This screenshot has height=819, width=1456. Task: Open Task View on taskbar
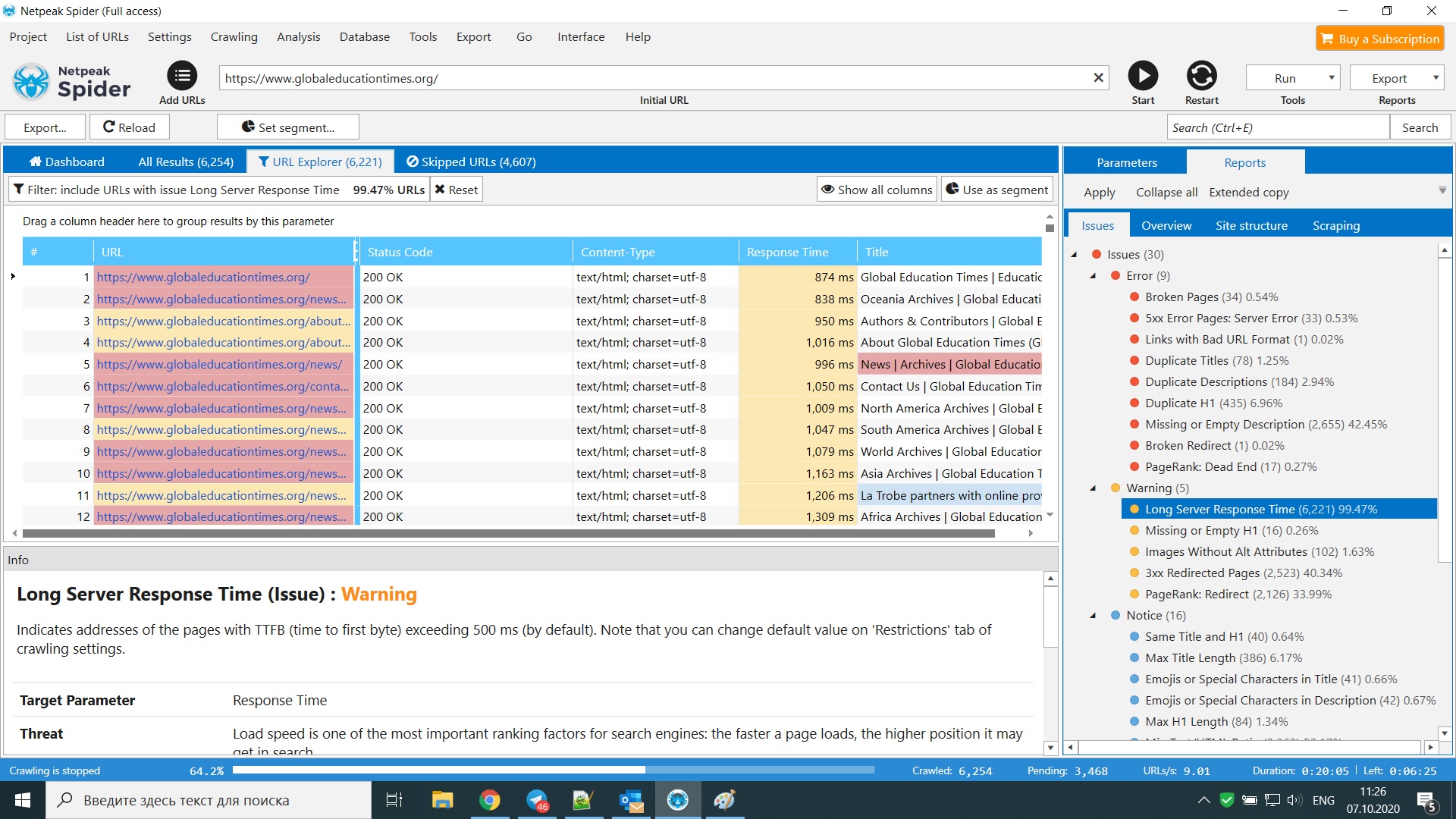tap(394, 800)
